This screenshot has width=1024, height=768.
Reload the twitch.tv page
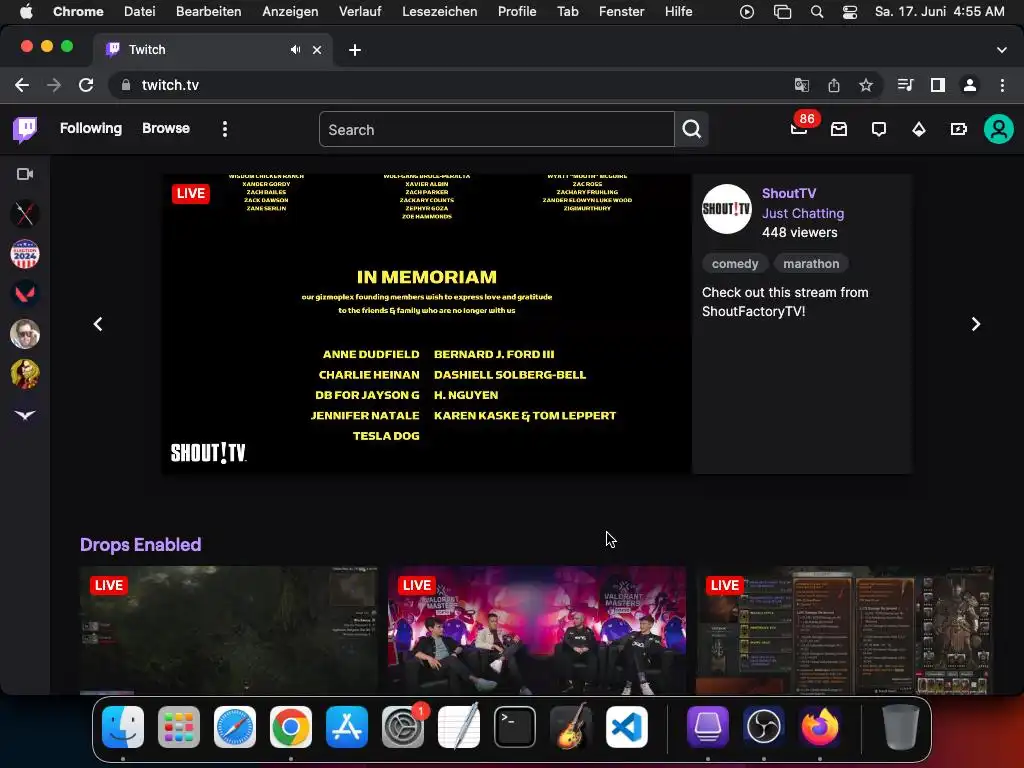coord(86,85)
